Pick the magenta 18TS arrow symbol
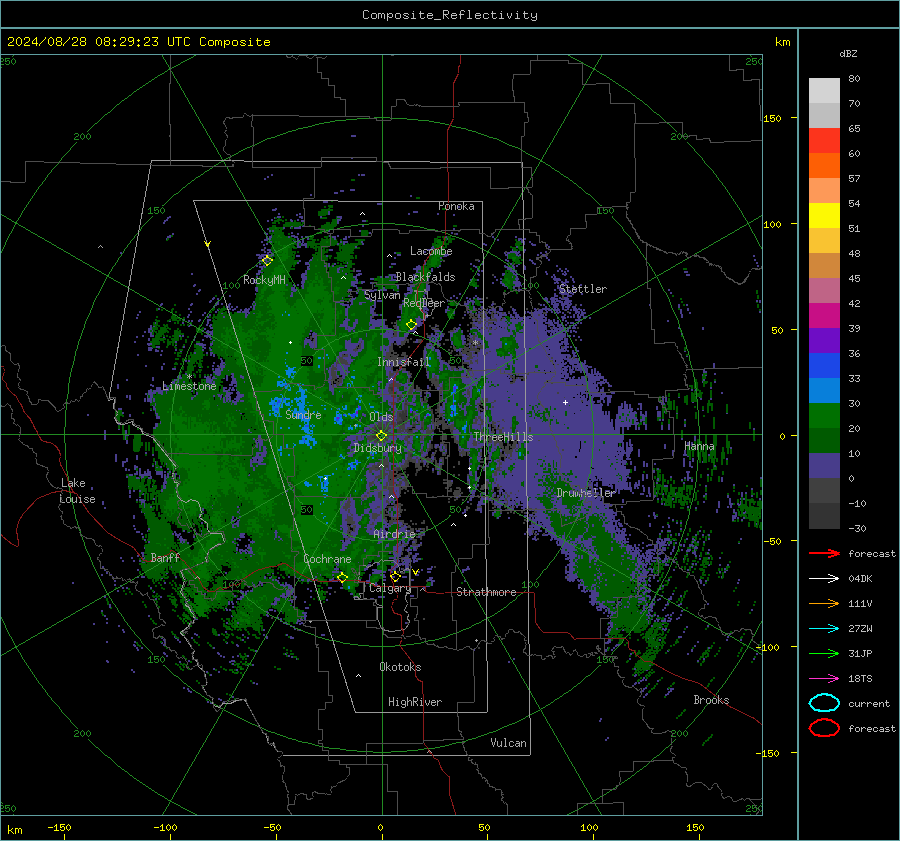 (824, 678)
